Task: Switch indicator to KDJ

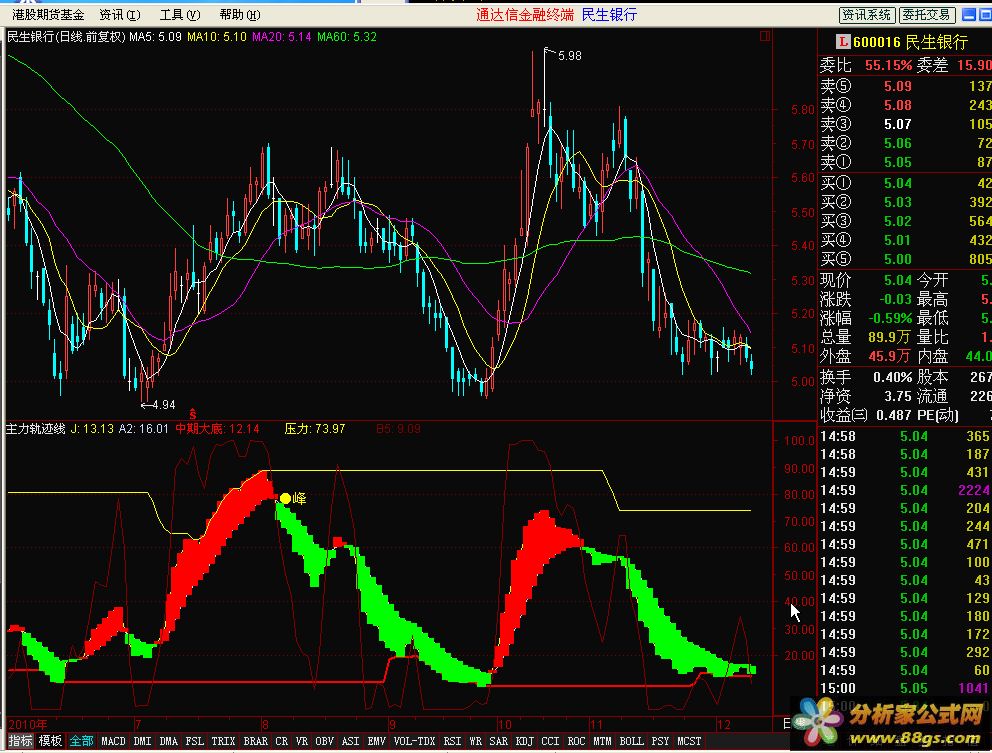Action: click(x=524, y=741)
